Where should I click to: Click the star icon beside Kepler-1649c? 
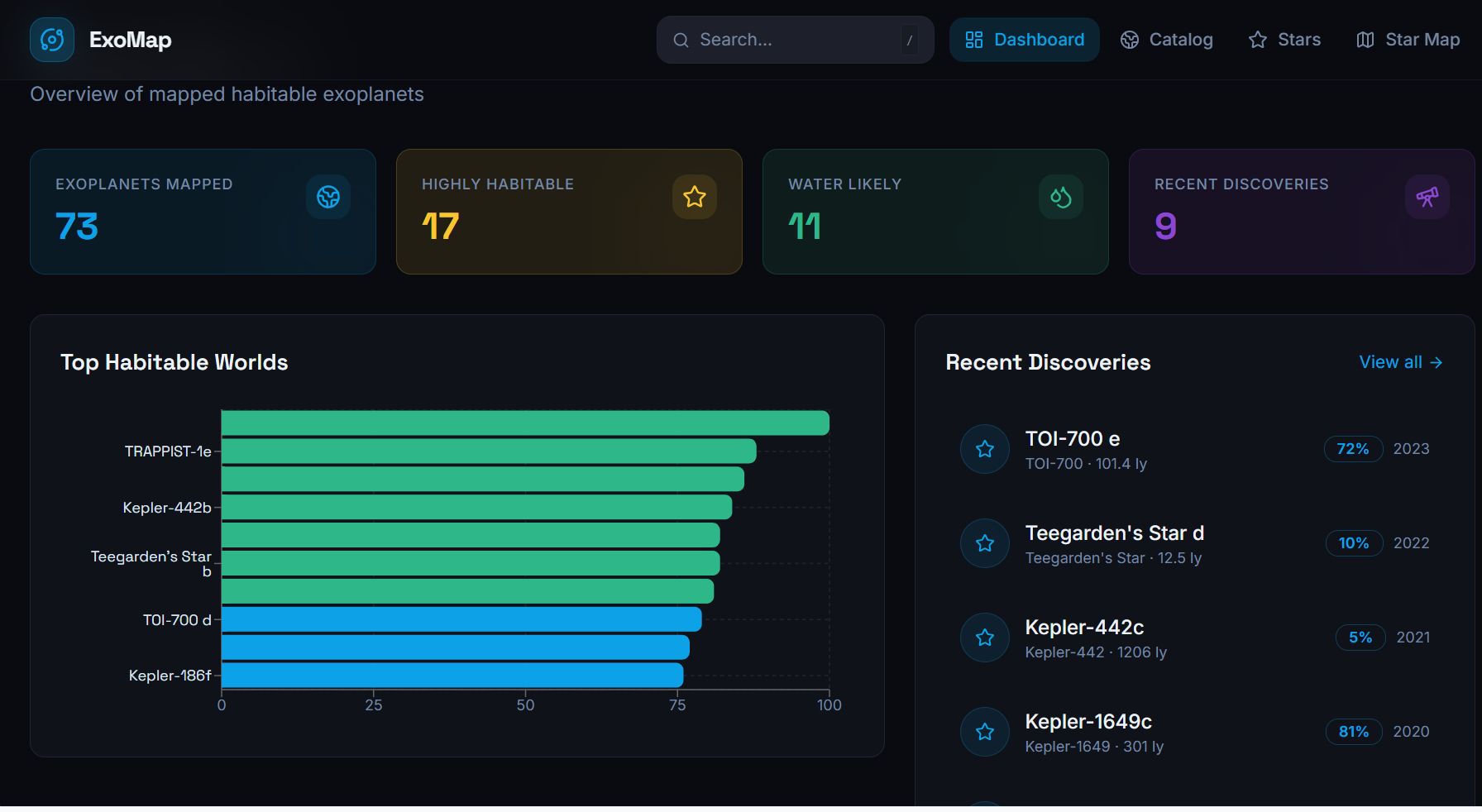985,732
